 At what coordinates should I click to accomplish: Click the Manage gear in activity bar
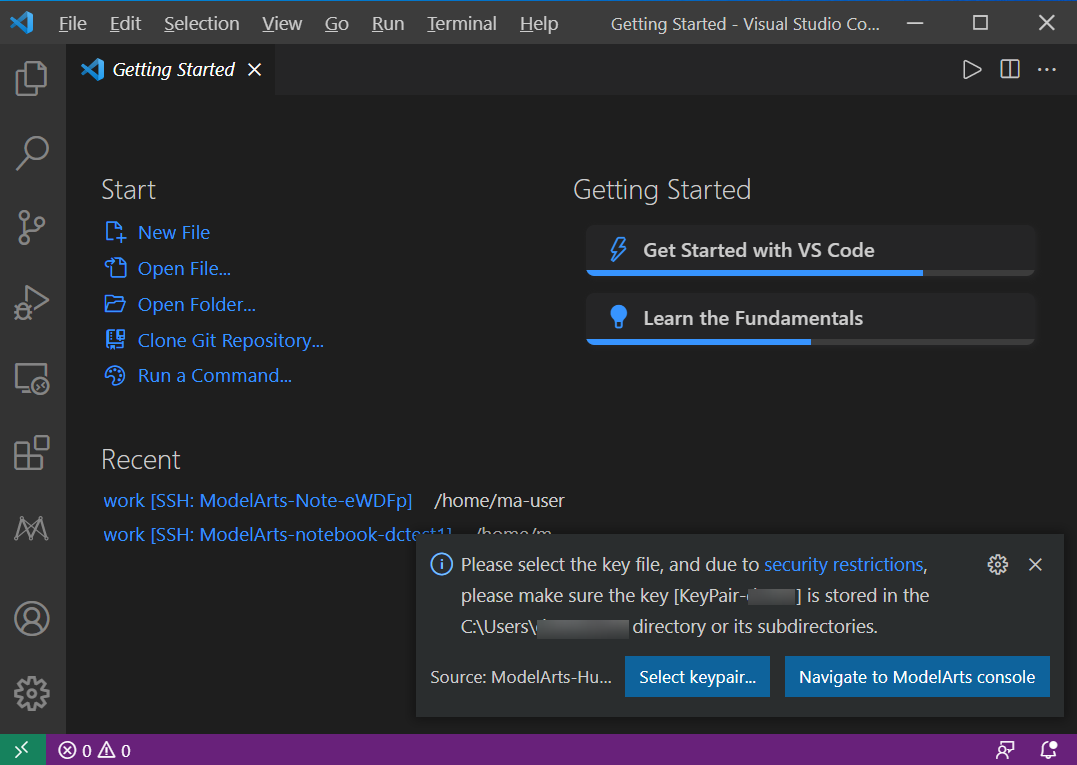pyautogui.click(x=32, y=692)
